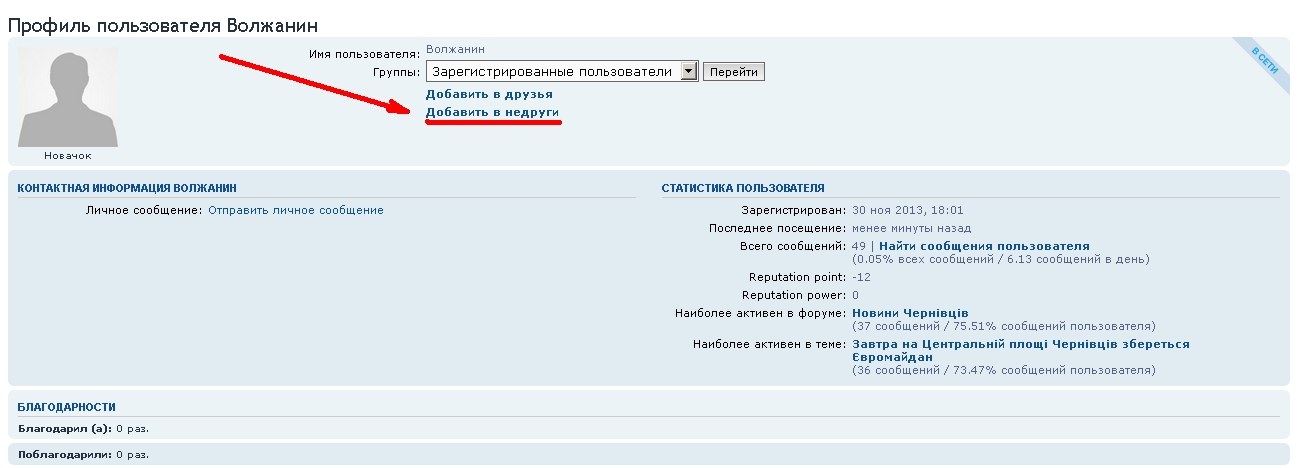Click the Reputation point value -12
1299x468 pixels.
(x=861, y=277)
